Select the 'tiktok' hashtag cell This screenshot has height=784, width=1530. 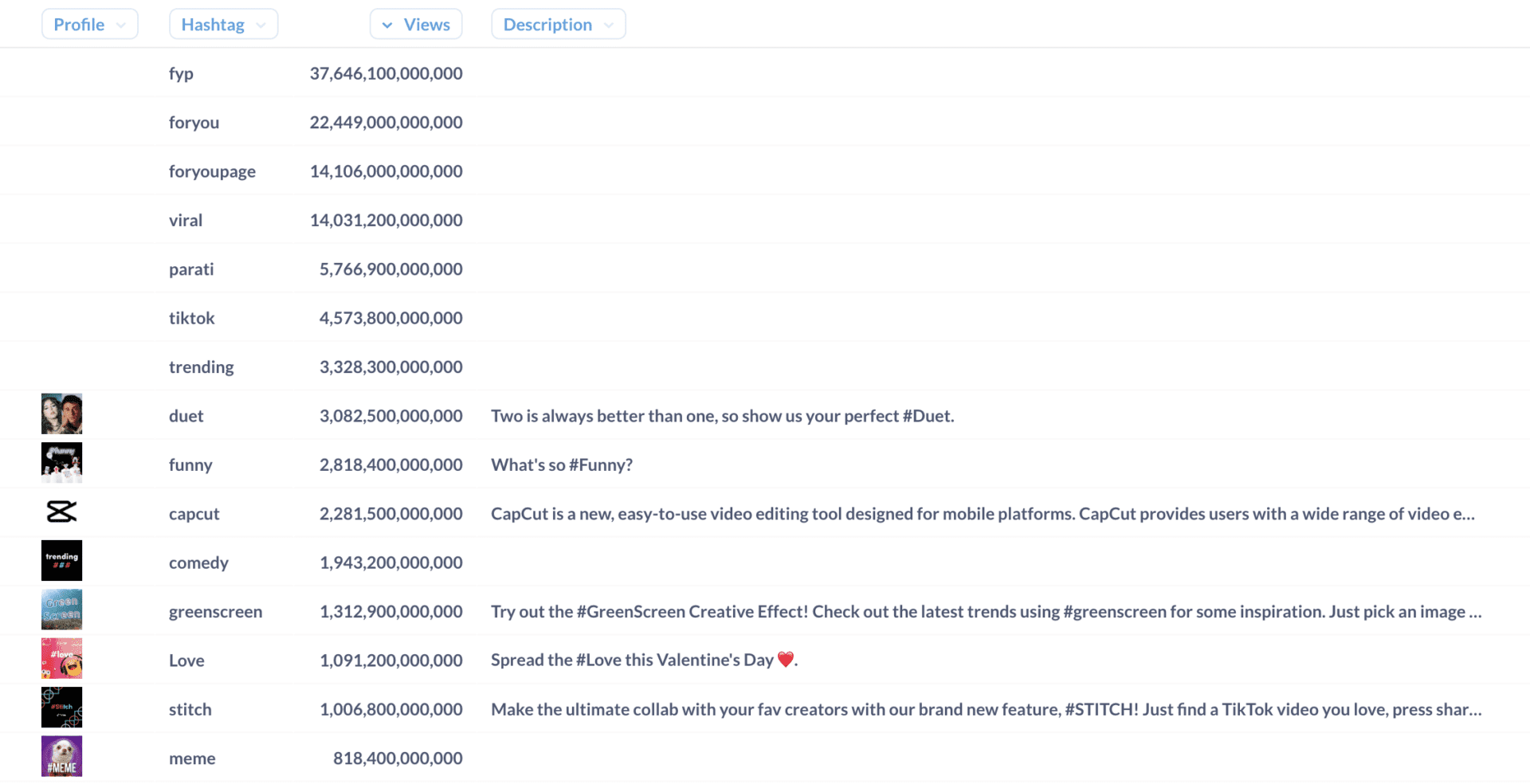192,318
